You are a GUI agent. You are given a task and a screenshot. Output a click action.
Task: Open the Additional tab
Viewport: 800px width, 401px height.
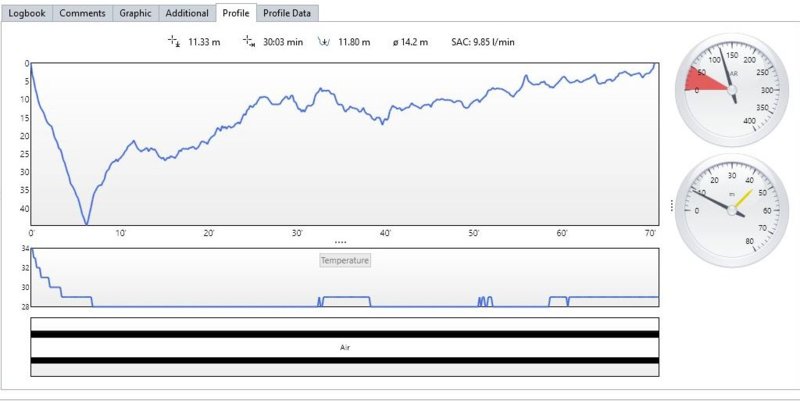coord(187,13)
